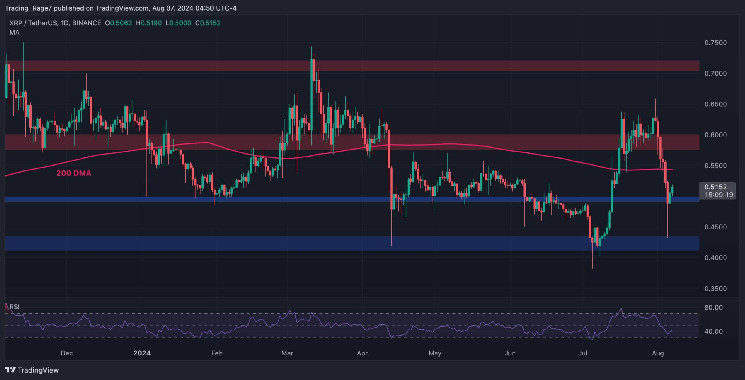Click the 2024 label on time axis
This screenshot has width=745, height=380.
[x=141, y=353]
